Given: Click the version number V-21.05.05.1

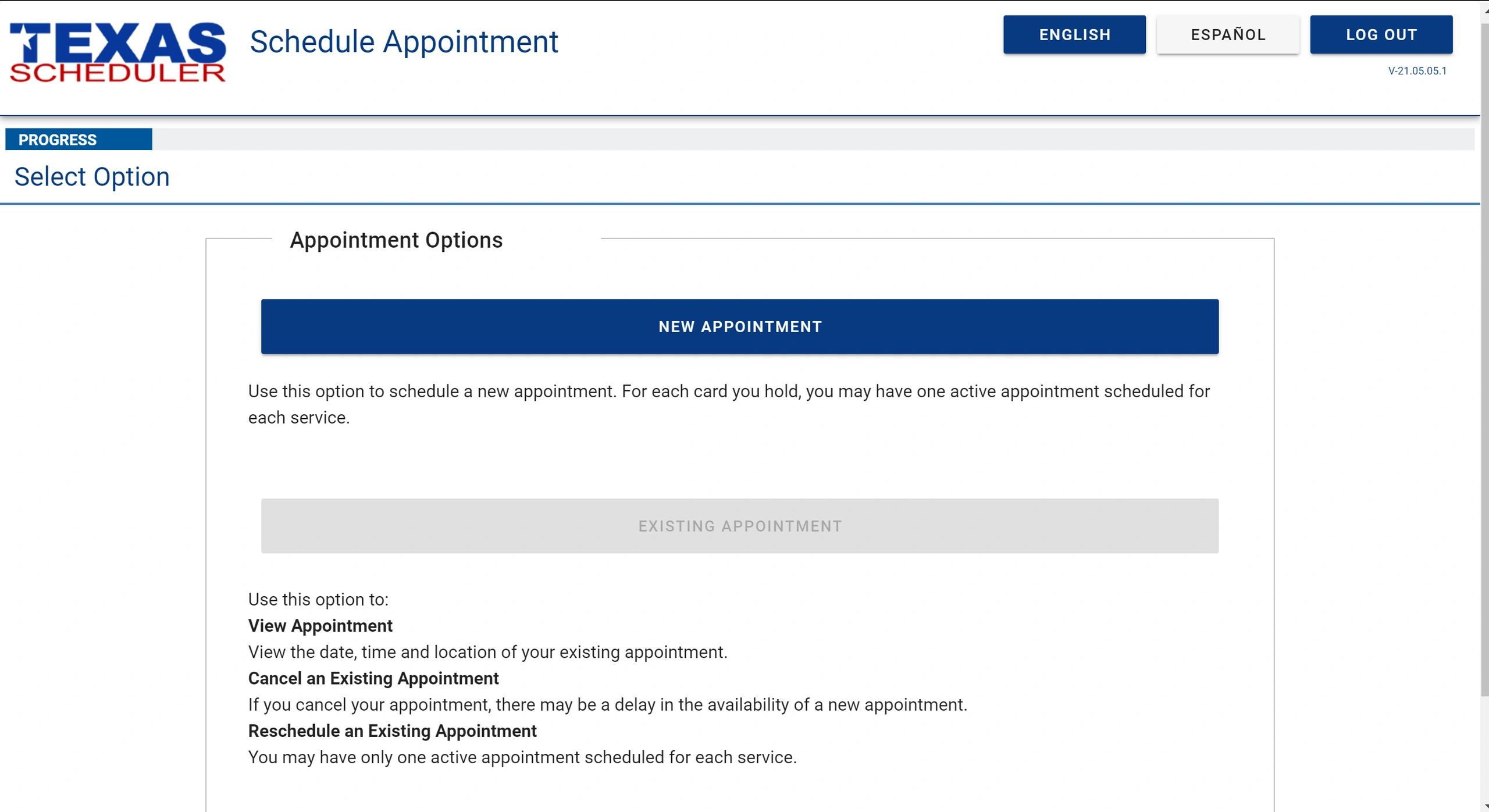Looking at the screenshot, I should pos(1417,71).
